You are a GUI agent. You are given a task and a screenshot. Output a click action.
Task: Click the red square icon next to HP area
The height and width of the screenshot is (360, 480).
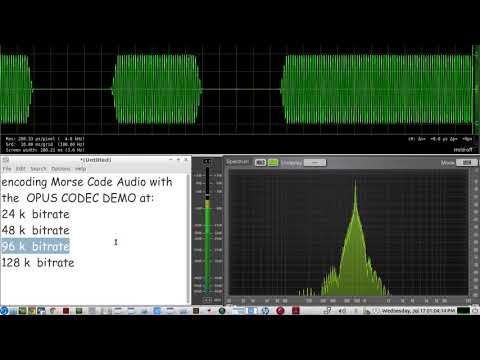pos(296,311)
